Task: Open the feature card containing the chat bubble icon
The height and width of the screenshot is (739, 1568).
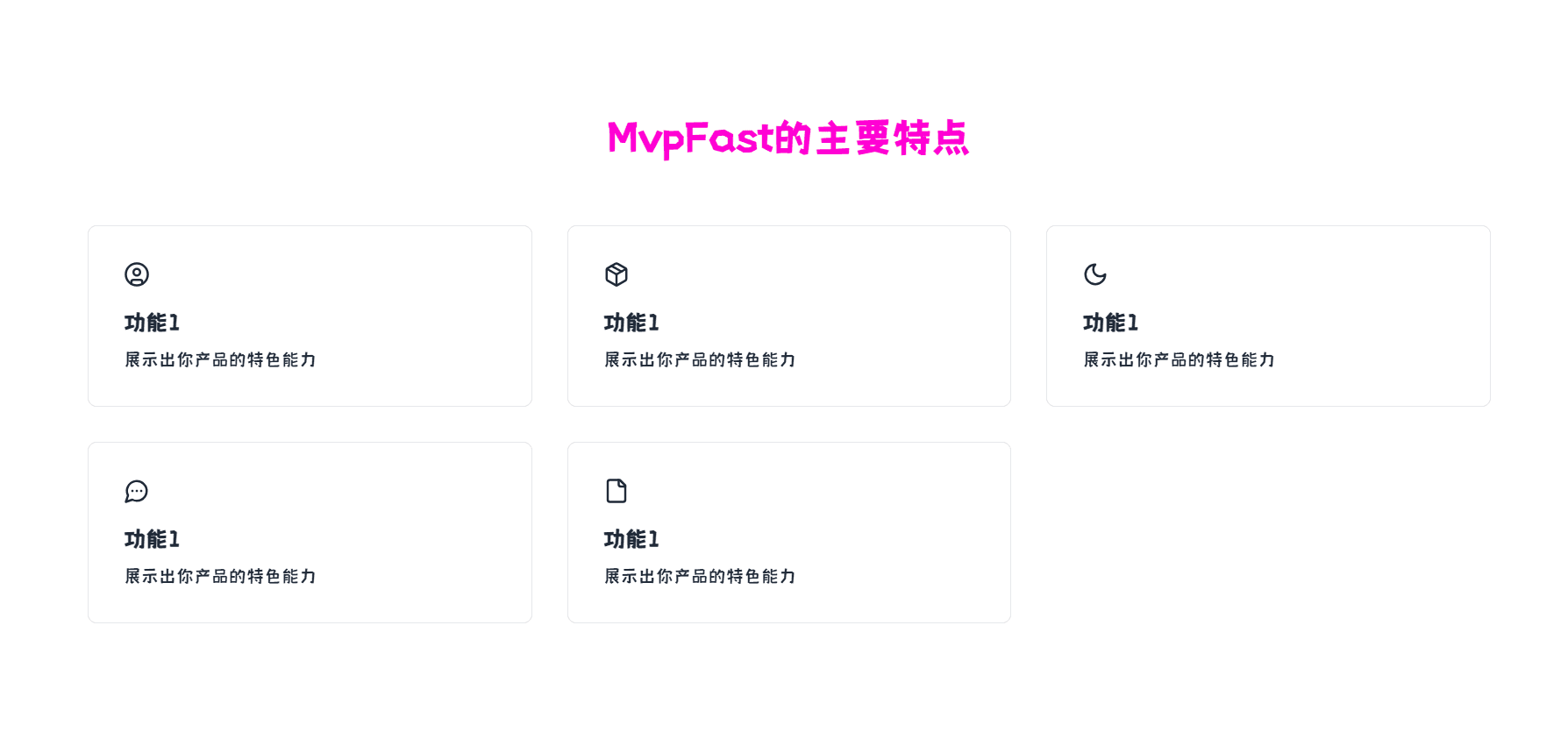Action: point(310,532)
